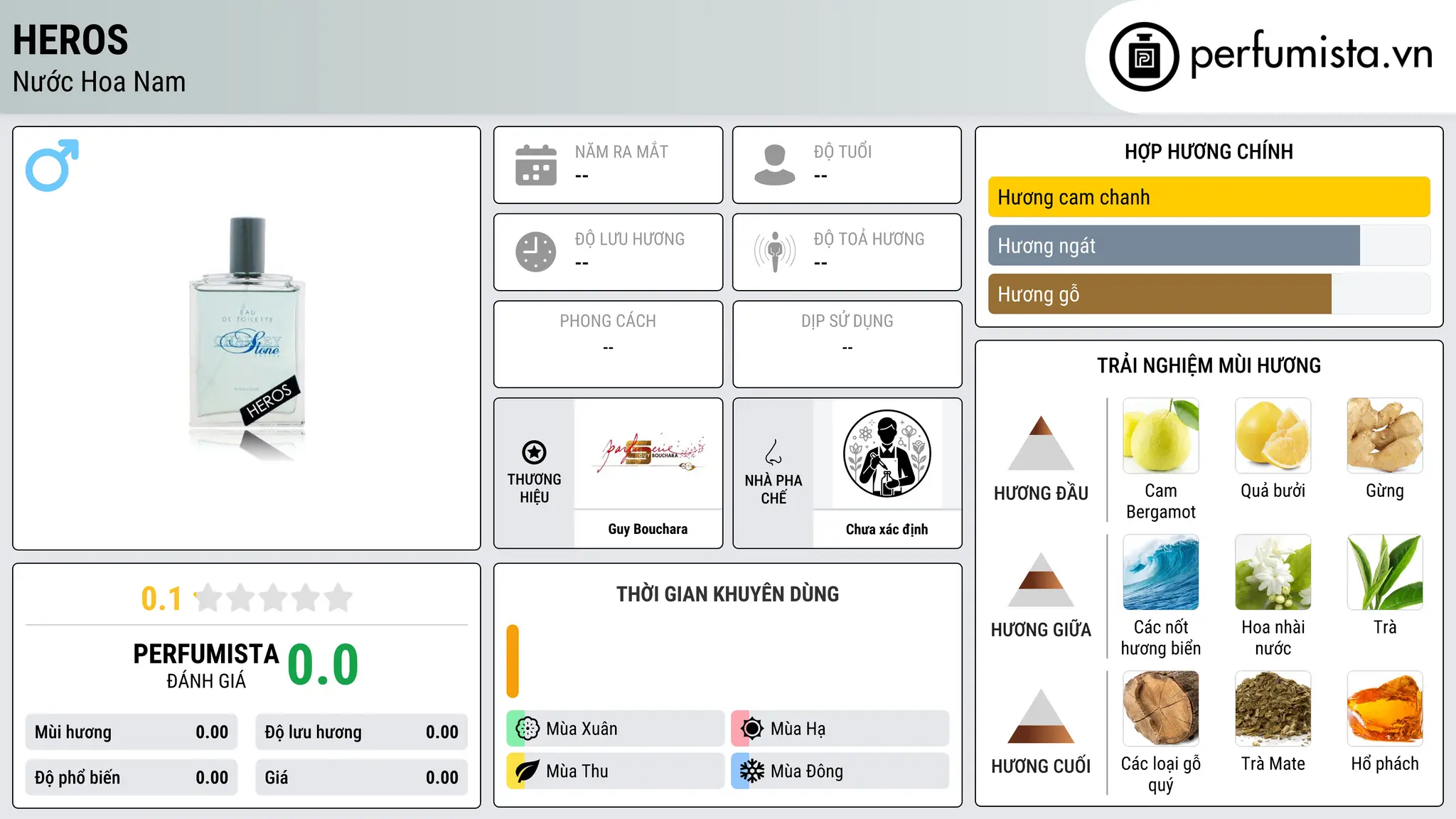Viewport: 1456px width, 819px height.
Task: Click the Mùa Xuân season label
Action: tap(582, 729)
